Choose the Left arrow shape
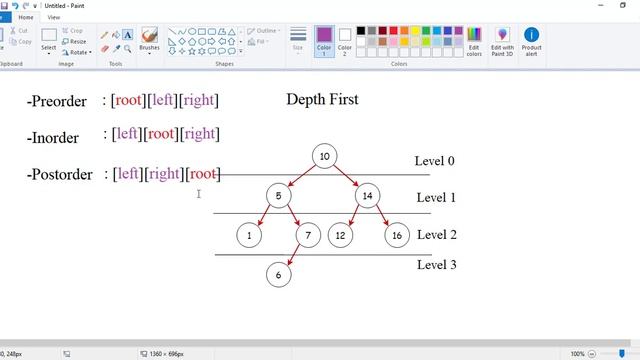Viewport: 640px width, 360px height. tap(222, 41)
